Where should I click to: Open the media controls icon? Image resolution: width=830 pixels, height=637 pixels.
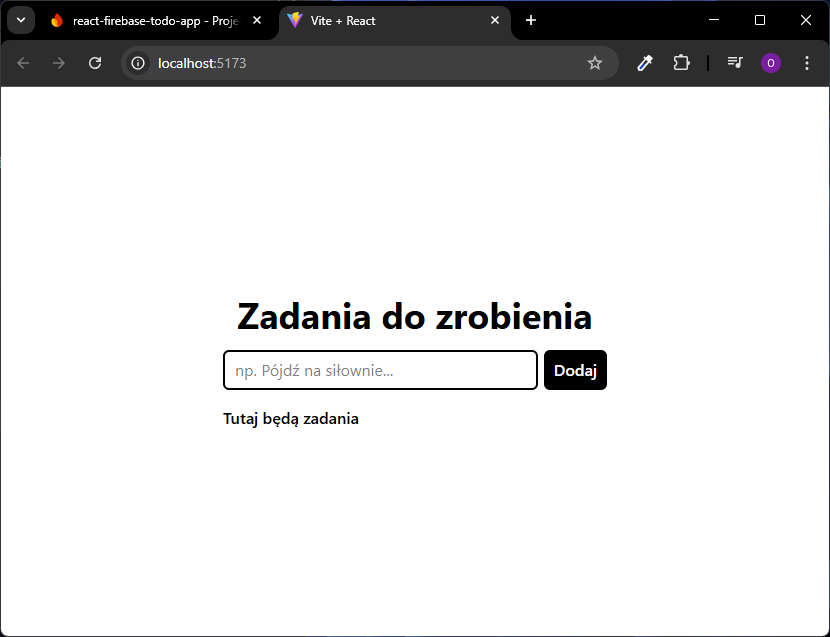click(x=735, y=63)
